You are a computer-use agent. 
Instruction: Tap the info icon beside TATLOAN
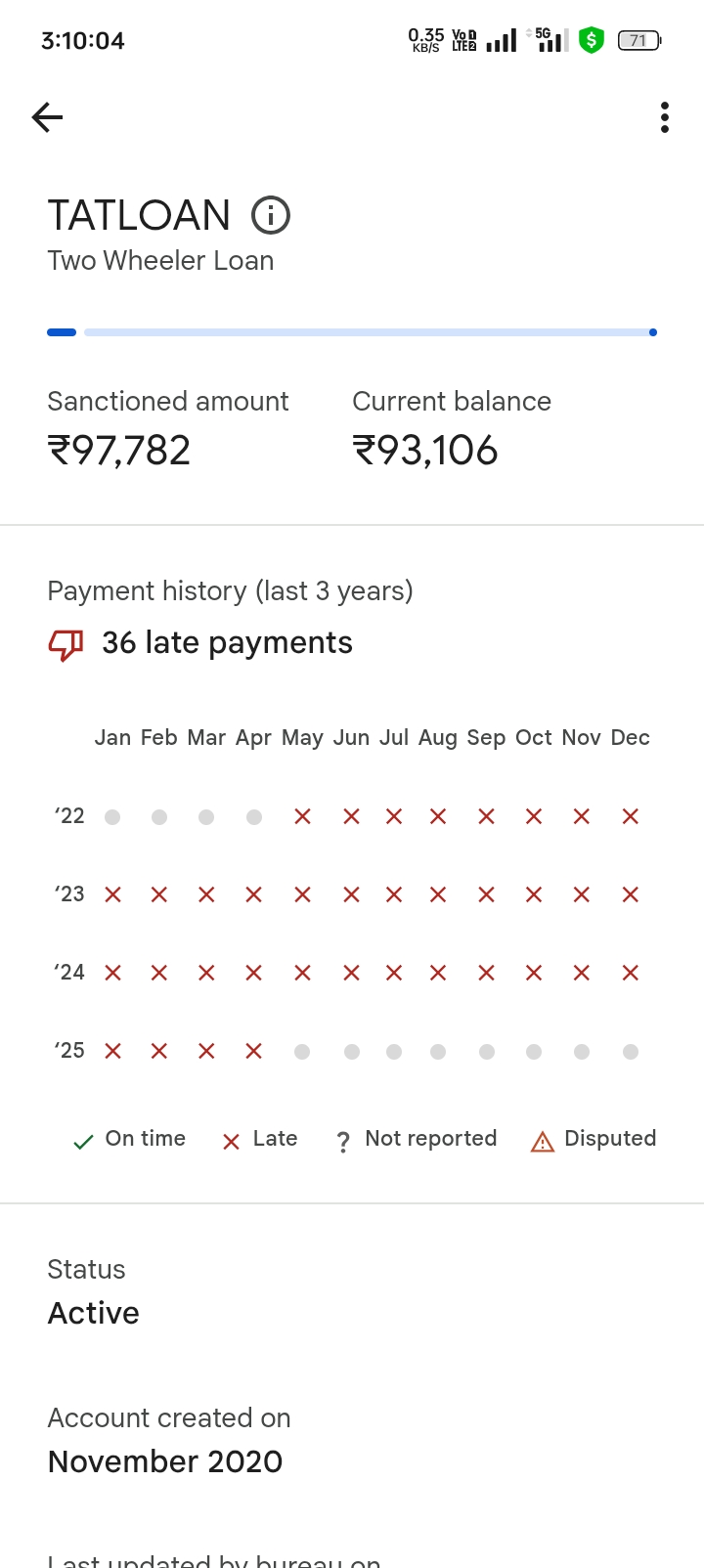(271, 215)
